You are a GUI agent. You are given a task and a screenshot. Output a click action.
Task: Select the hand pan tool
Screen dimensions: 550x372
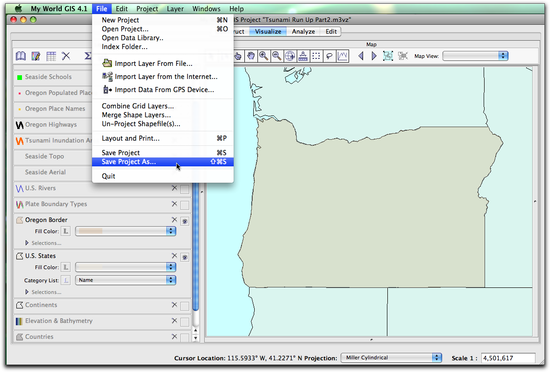pos(251,56)
